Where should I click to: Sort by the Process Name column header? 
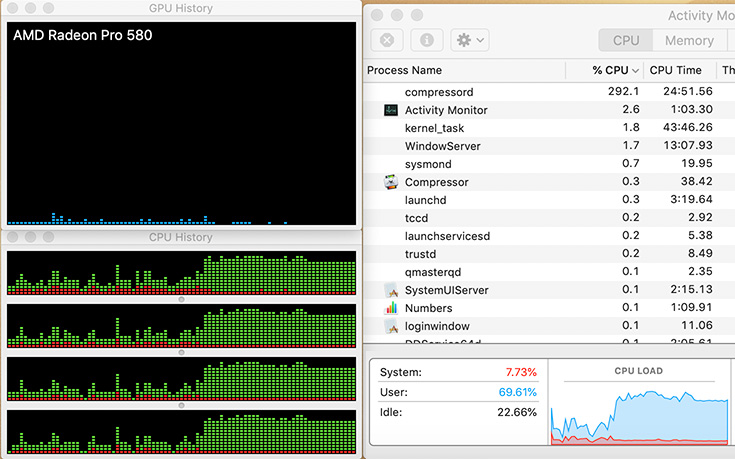[x=404, y=70]
